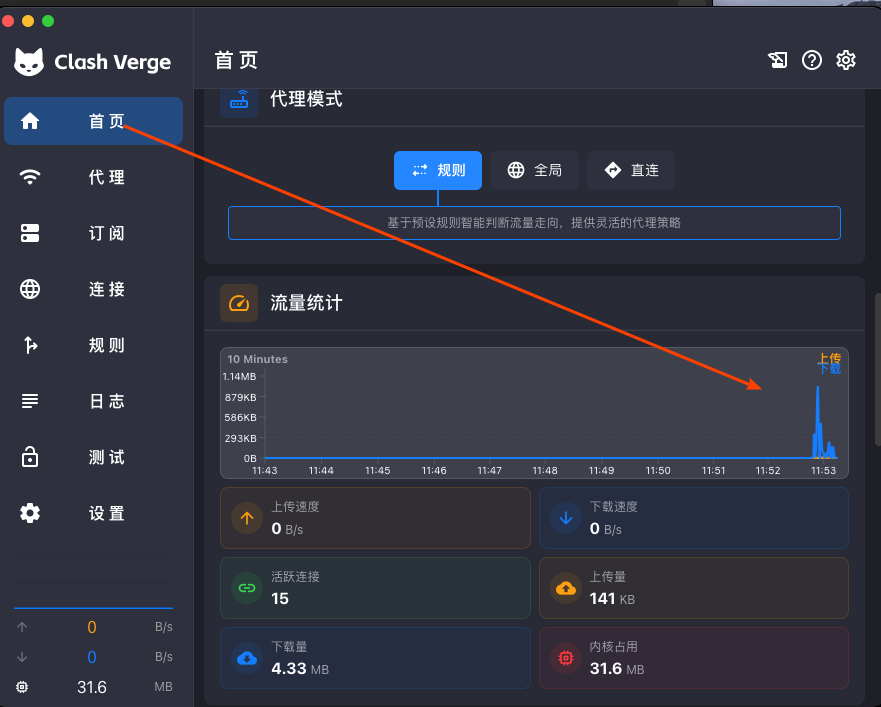Click the 141 KB upload value
The width and height of the screenshot is (881, 707).
(612, 599)
